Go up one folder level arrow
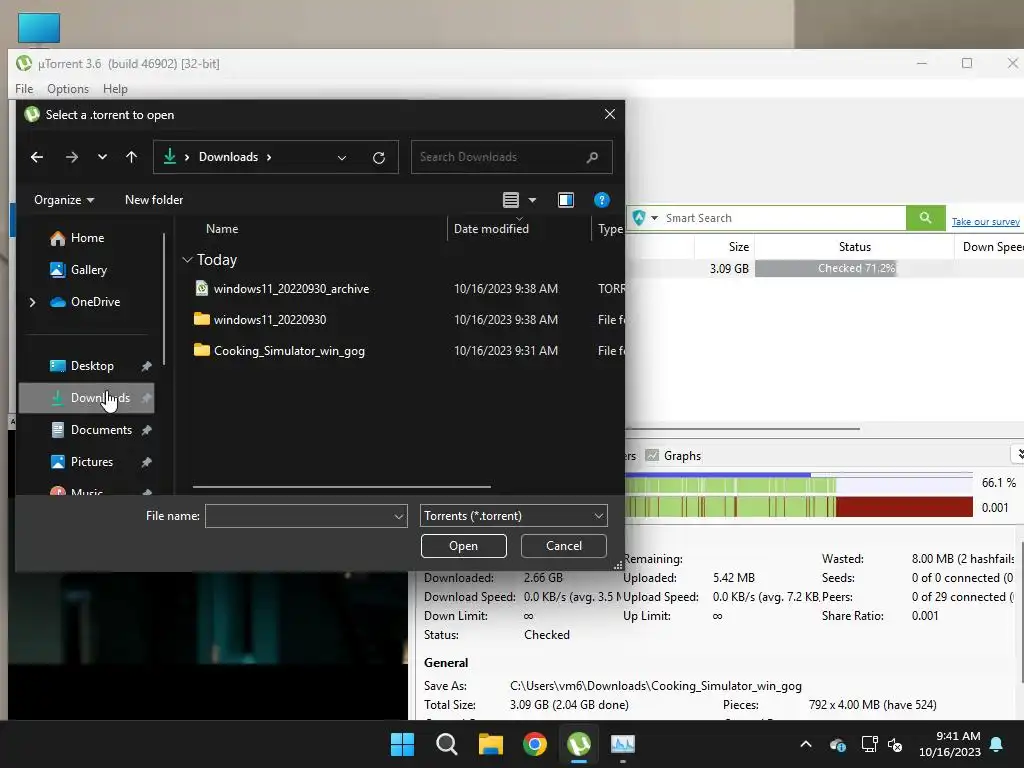The image size is (1024, 768). tap(131, 157)
